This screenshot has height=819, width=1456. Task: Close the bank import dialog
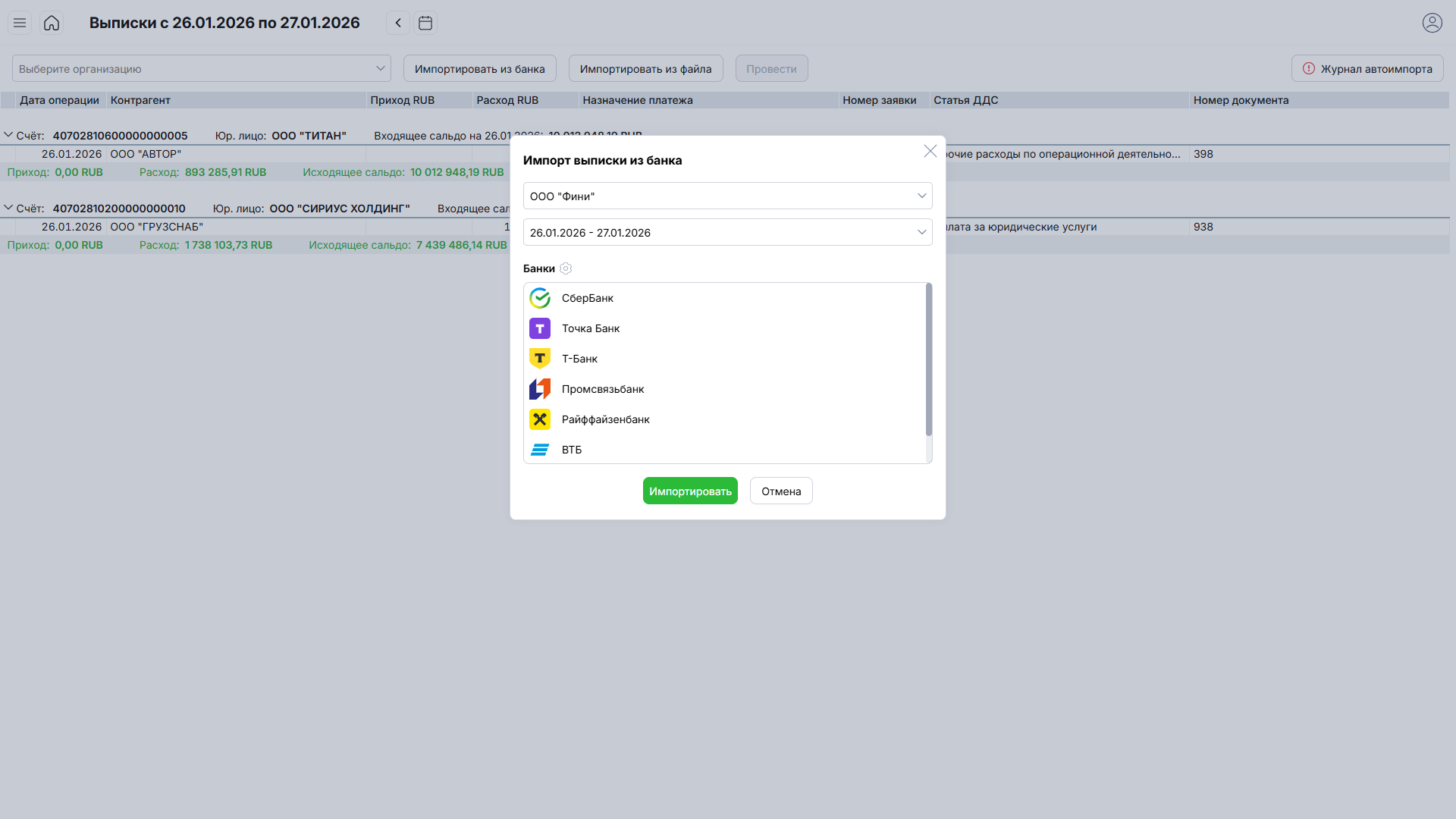coord(930,151)
